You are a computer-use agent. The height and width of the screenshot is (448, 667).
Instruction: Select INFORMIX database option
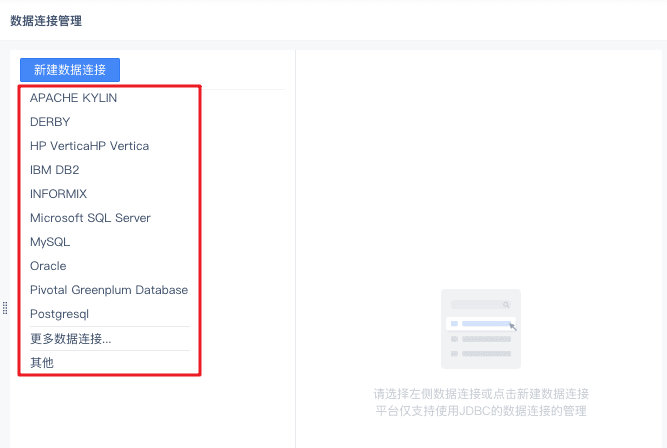coord(58,194)
